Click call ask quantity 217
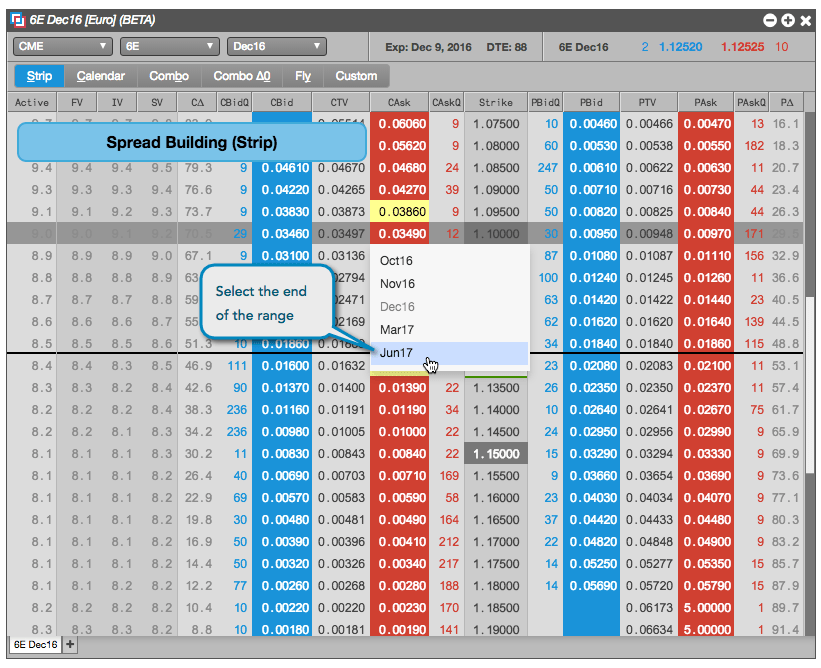 tap(449, 564)
